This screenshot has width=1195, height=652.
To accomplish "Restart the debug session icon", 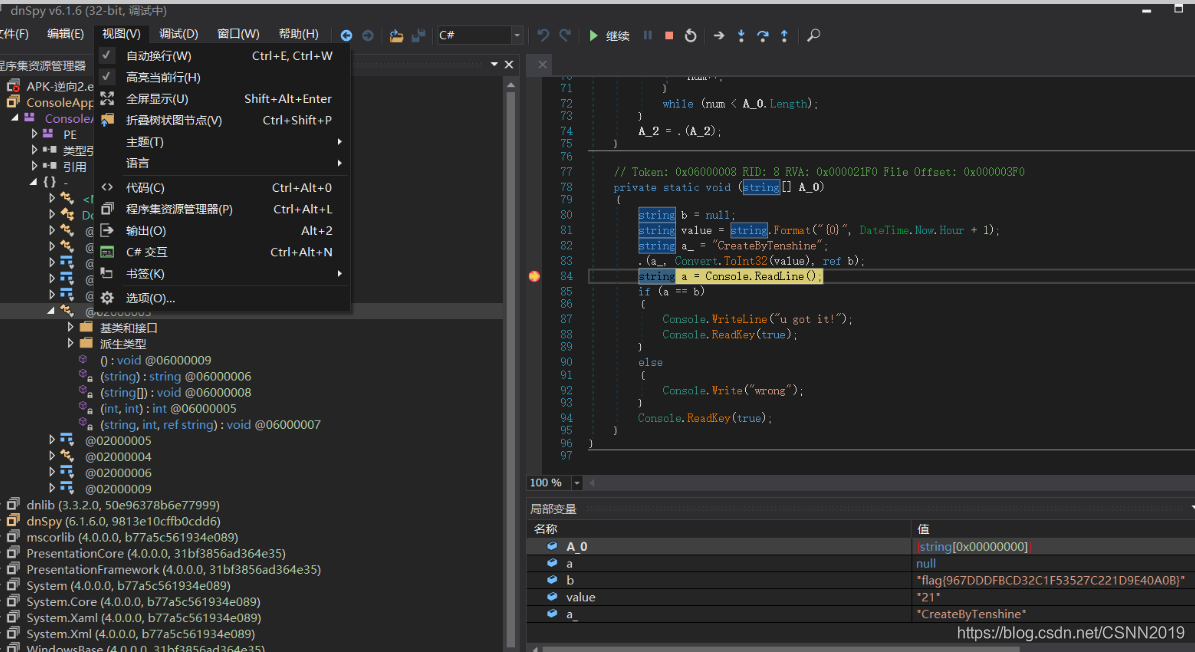I will pos(690,35).
